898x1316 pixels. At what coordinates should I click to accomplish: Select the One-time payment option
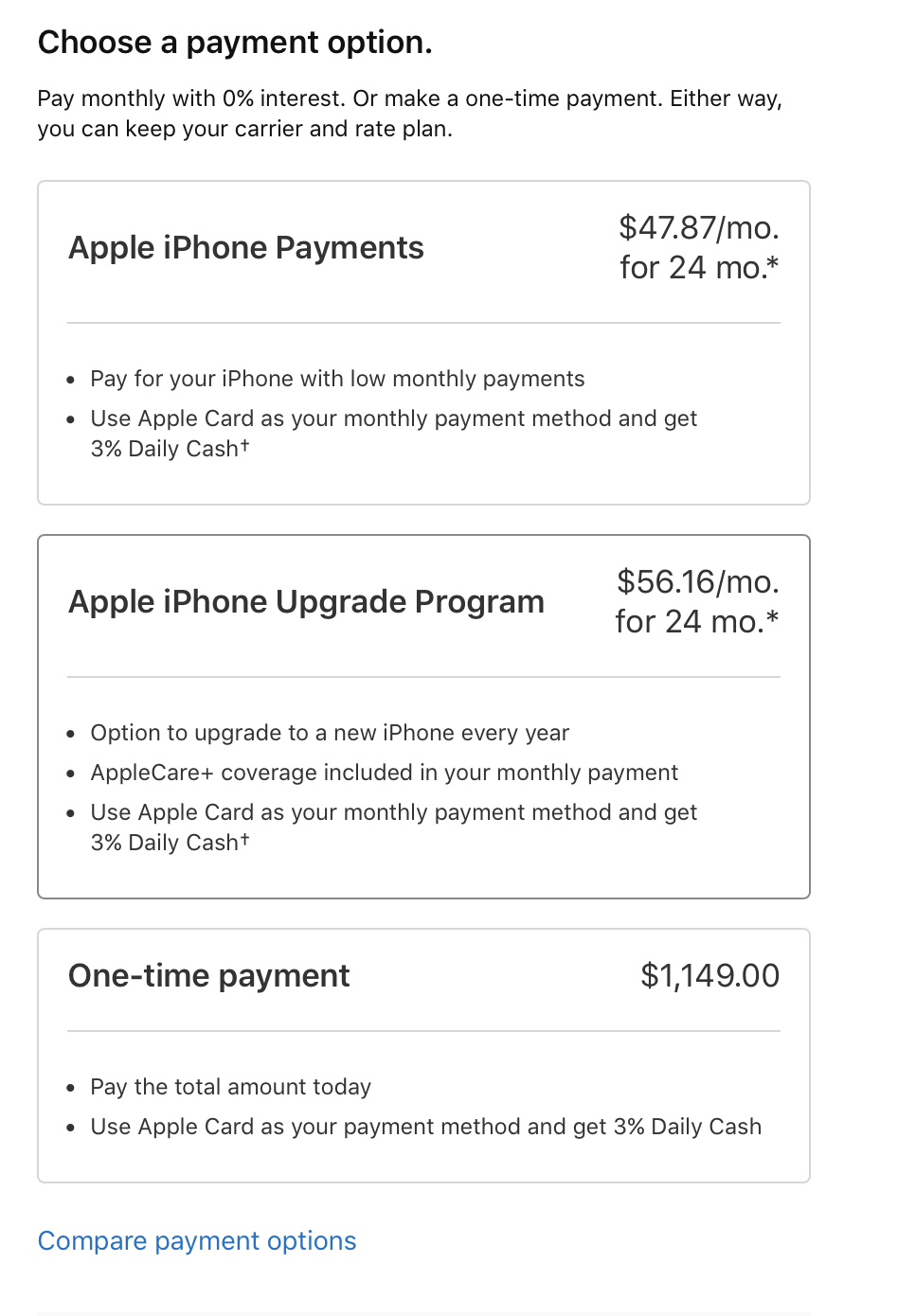[209, 976]
